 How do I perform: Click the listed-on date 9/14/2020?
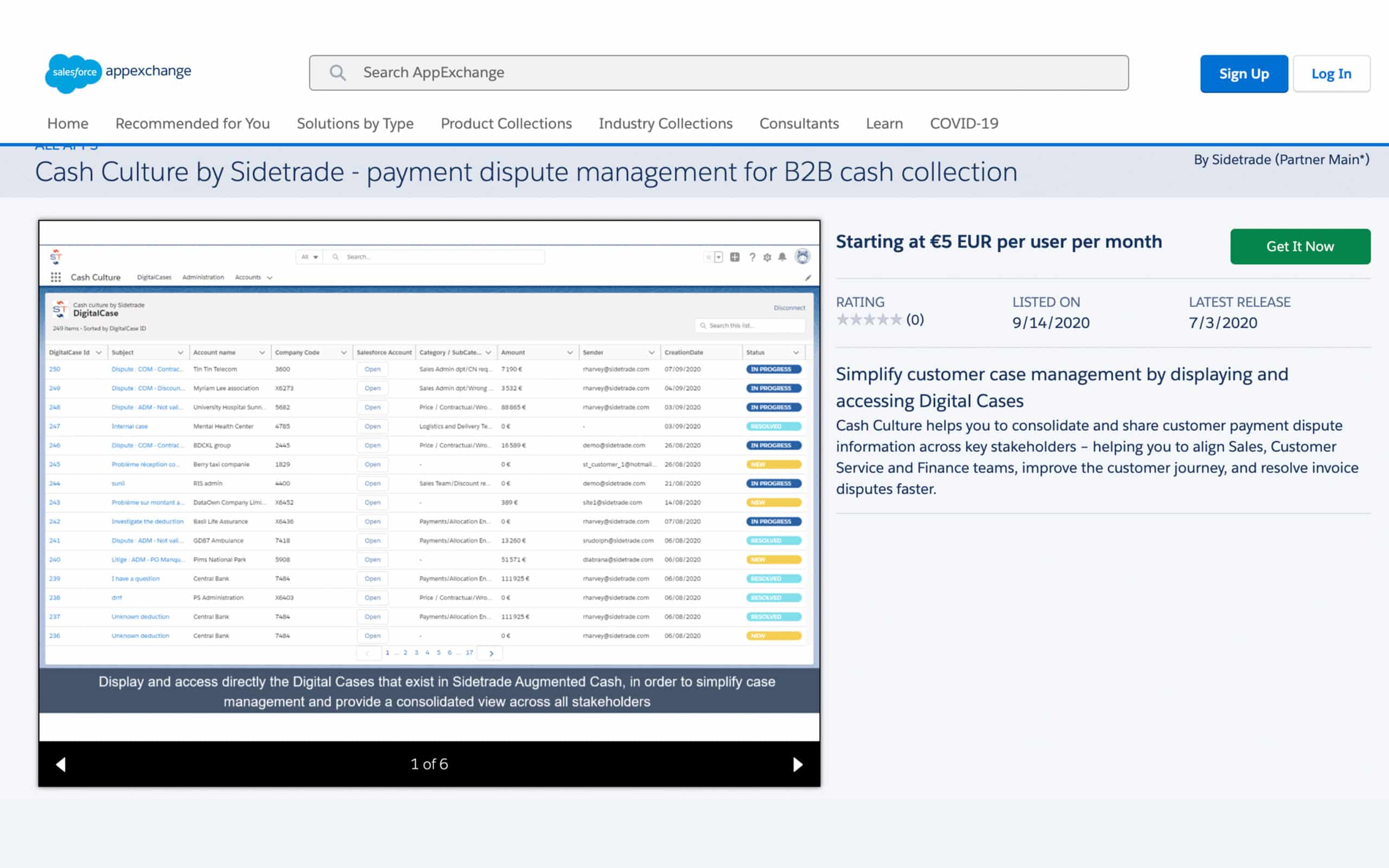pos(1051,323)
